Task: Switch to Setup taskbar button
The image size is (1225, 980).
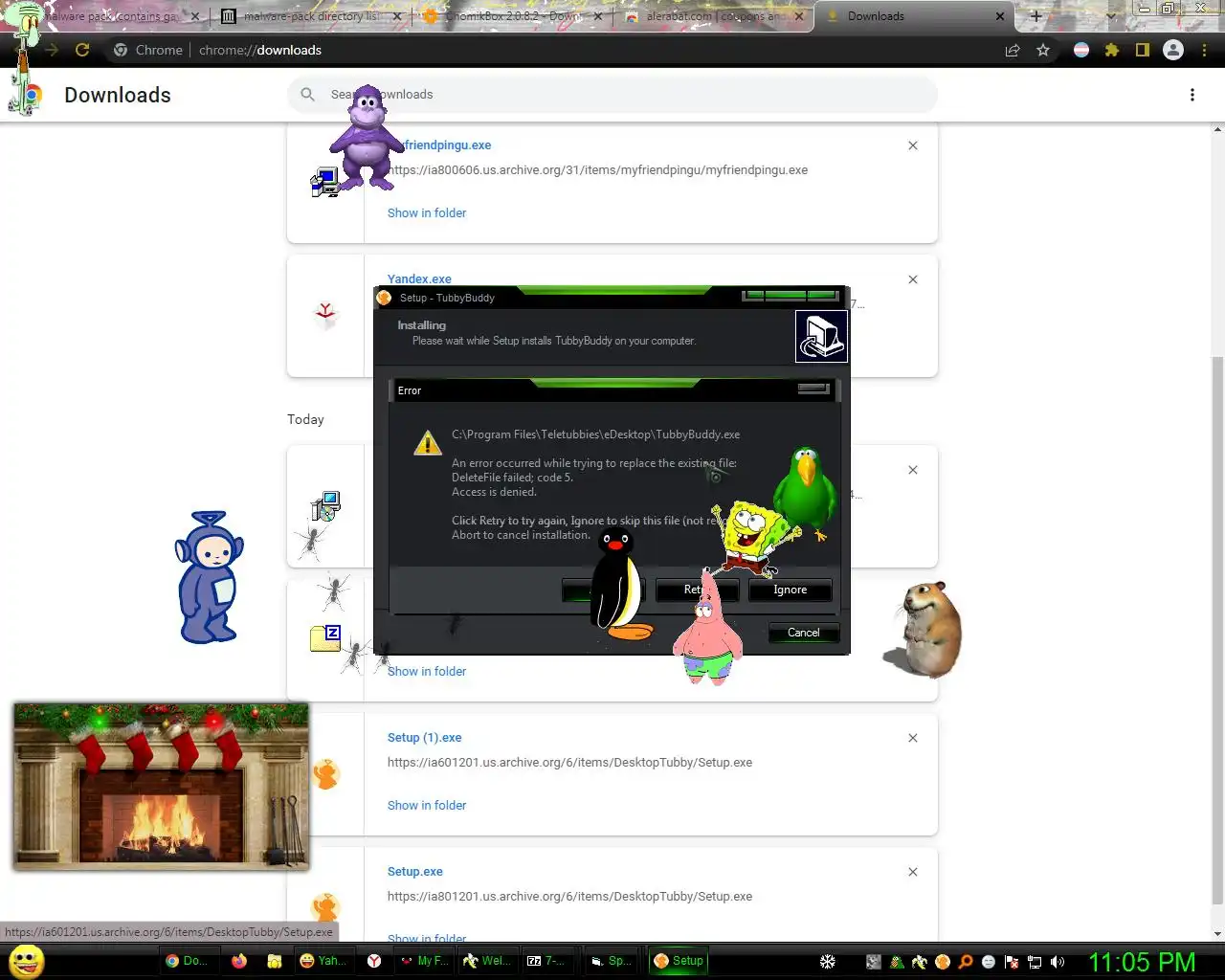Action: [x=679, y=961]
